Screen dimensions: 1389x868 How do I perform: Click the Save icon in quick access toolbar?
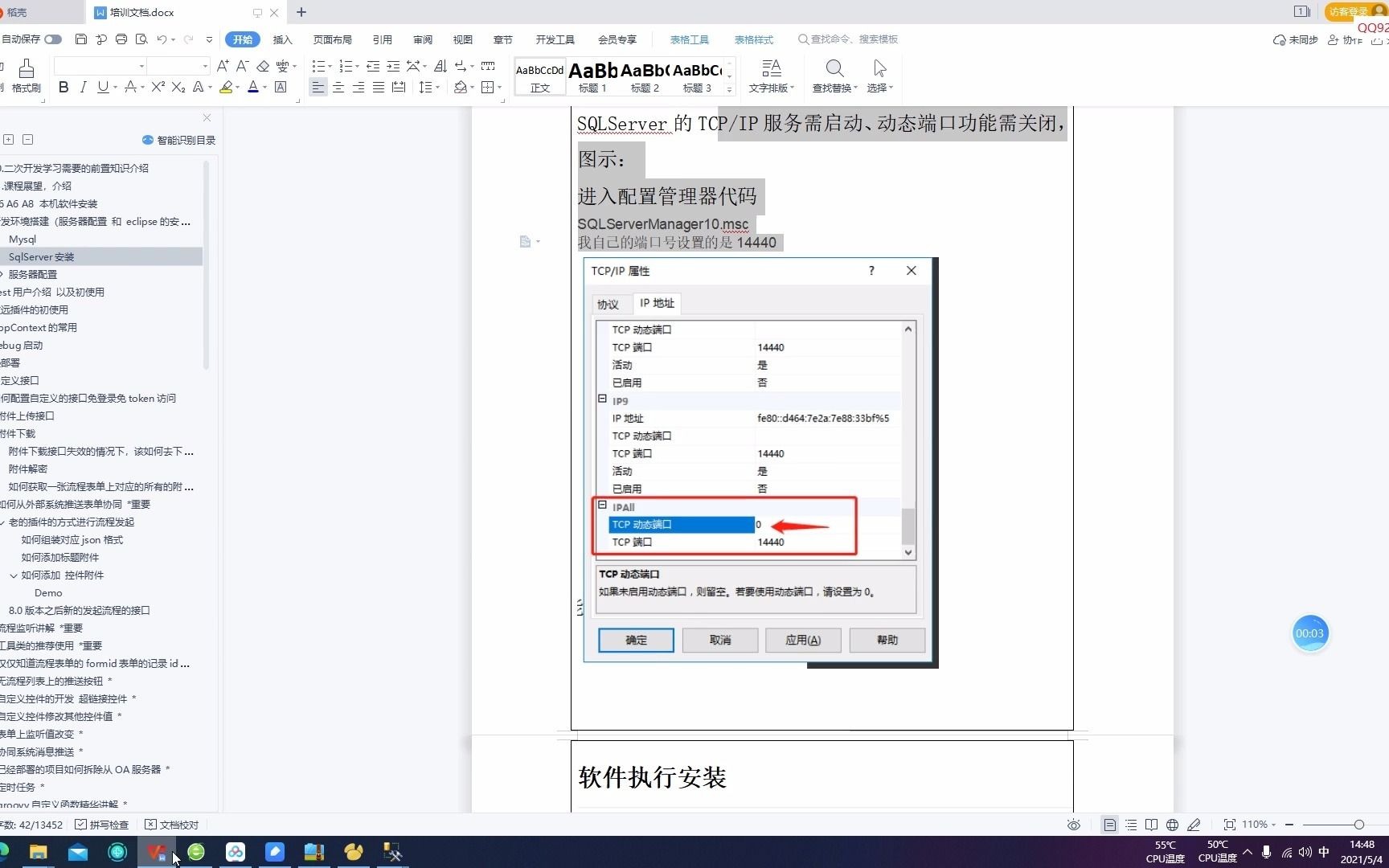(x=80, y=39)
